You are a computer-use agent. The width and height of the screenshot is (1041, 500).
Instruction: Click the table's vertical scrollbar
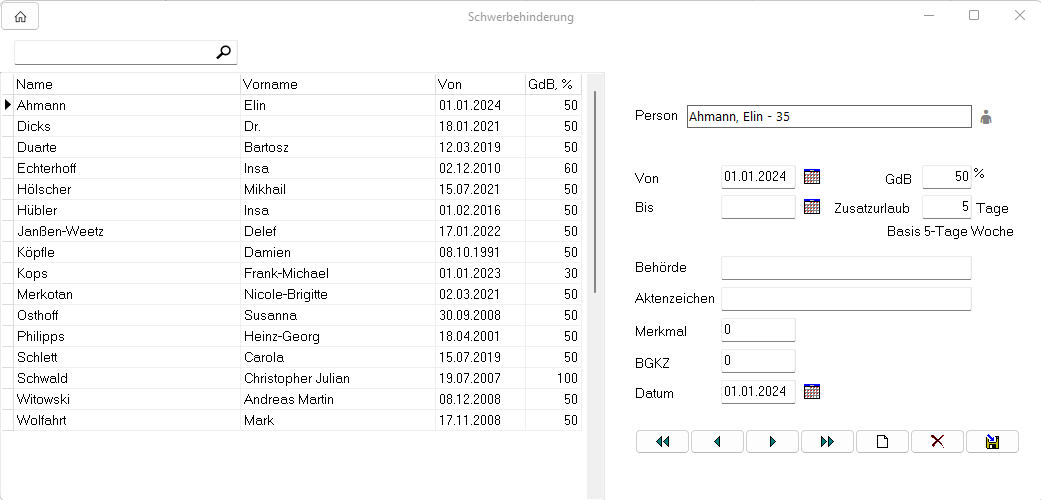pos(596,190)
